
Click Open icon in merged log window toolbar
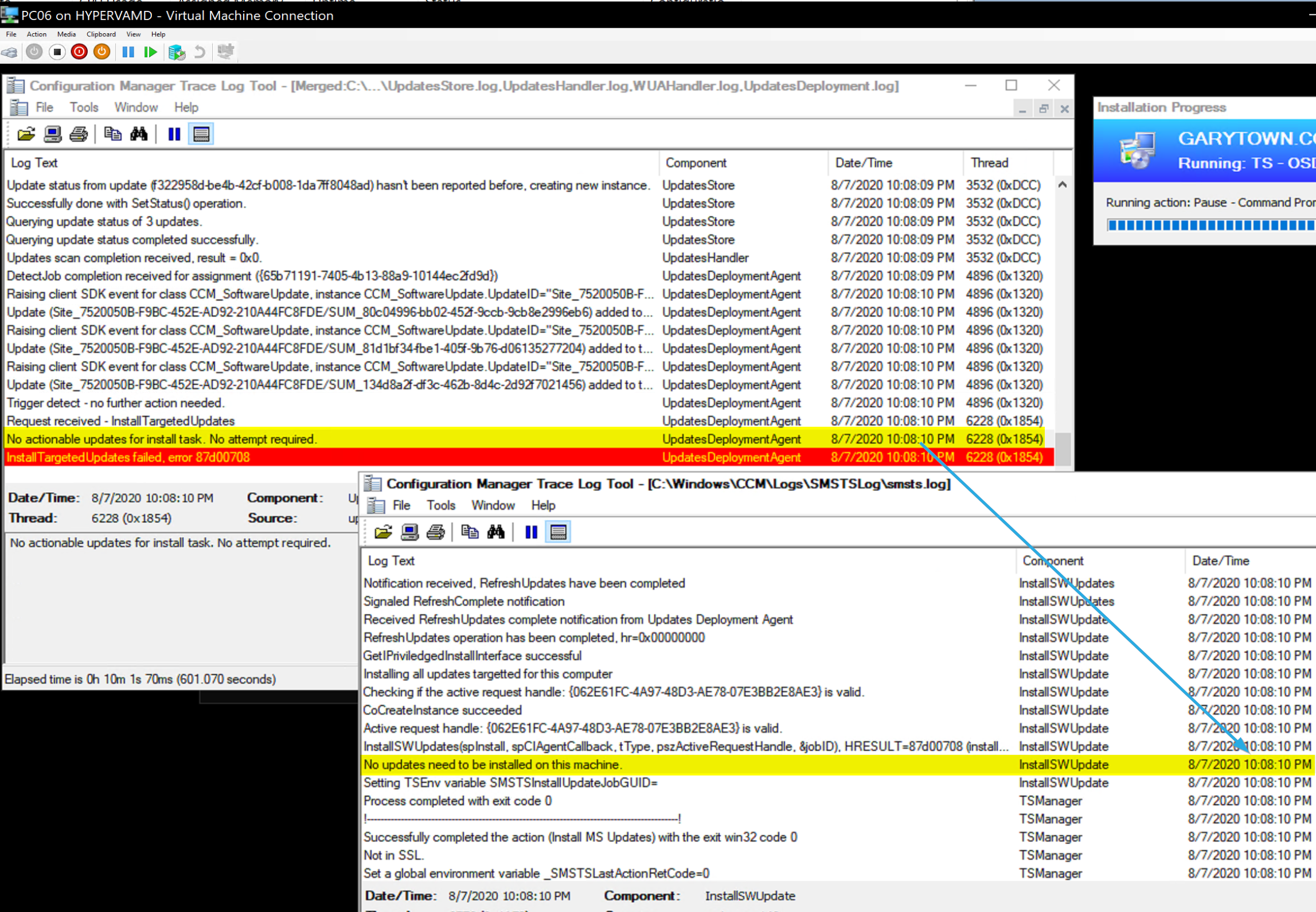[26, 134]
